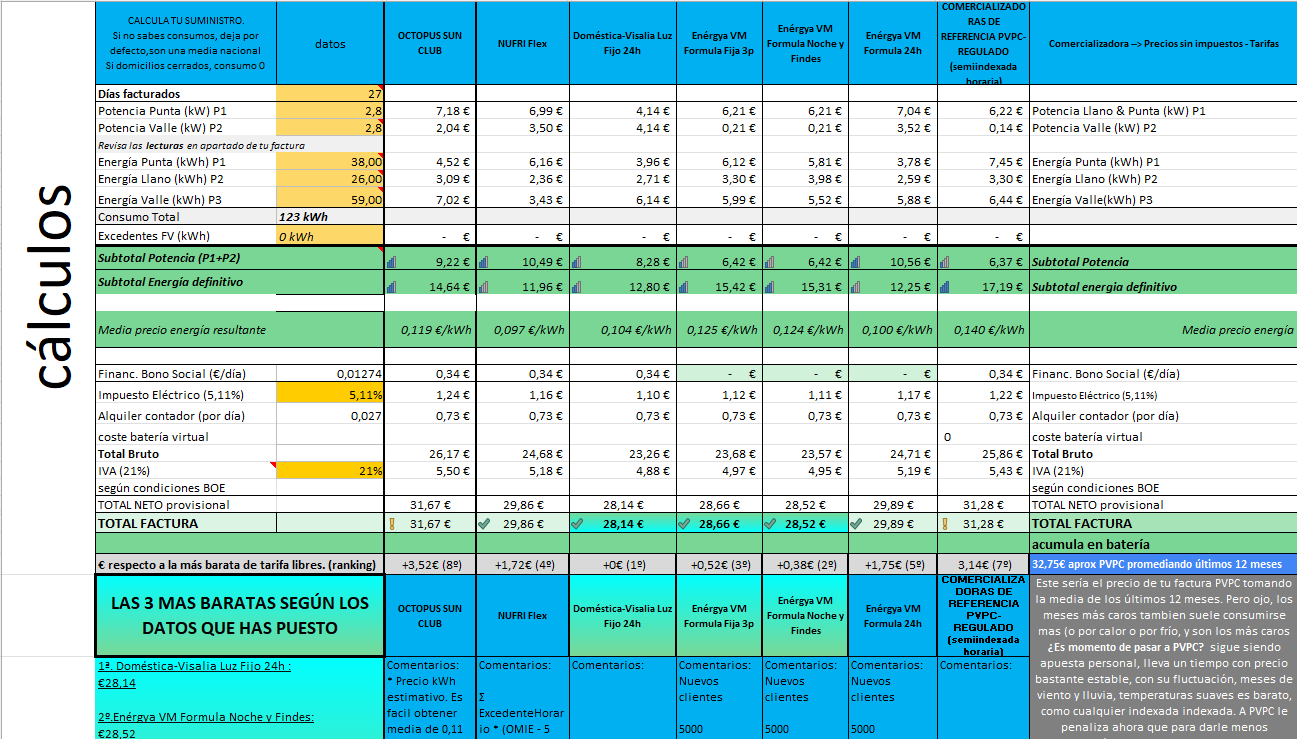Screen dimensions: 1297x739
Task: Select Consumo Total value '123 kWh'
Action: point(330,217)
